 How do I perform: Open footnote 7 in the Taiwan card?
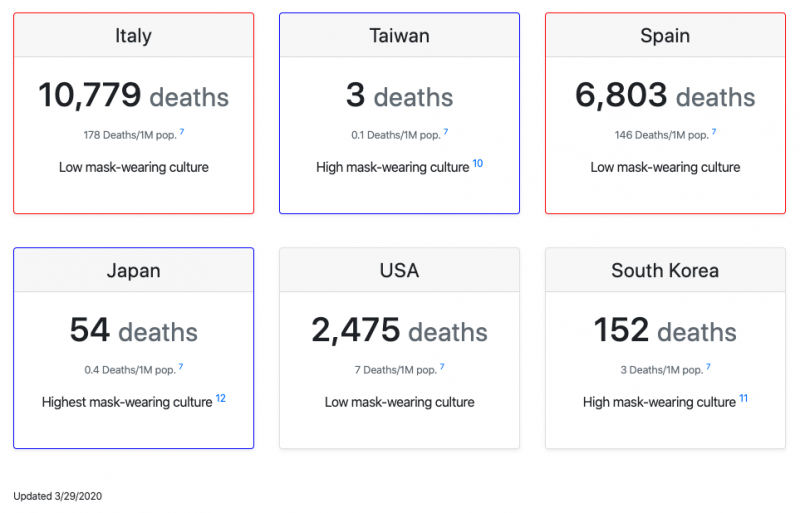point(446,132)
